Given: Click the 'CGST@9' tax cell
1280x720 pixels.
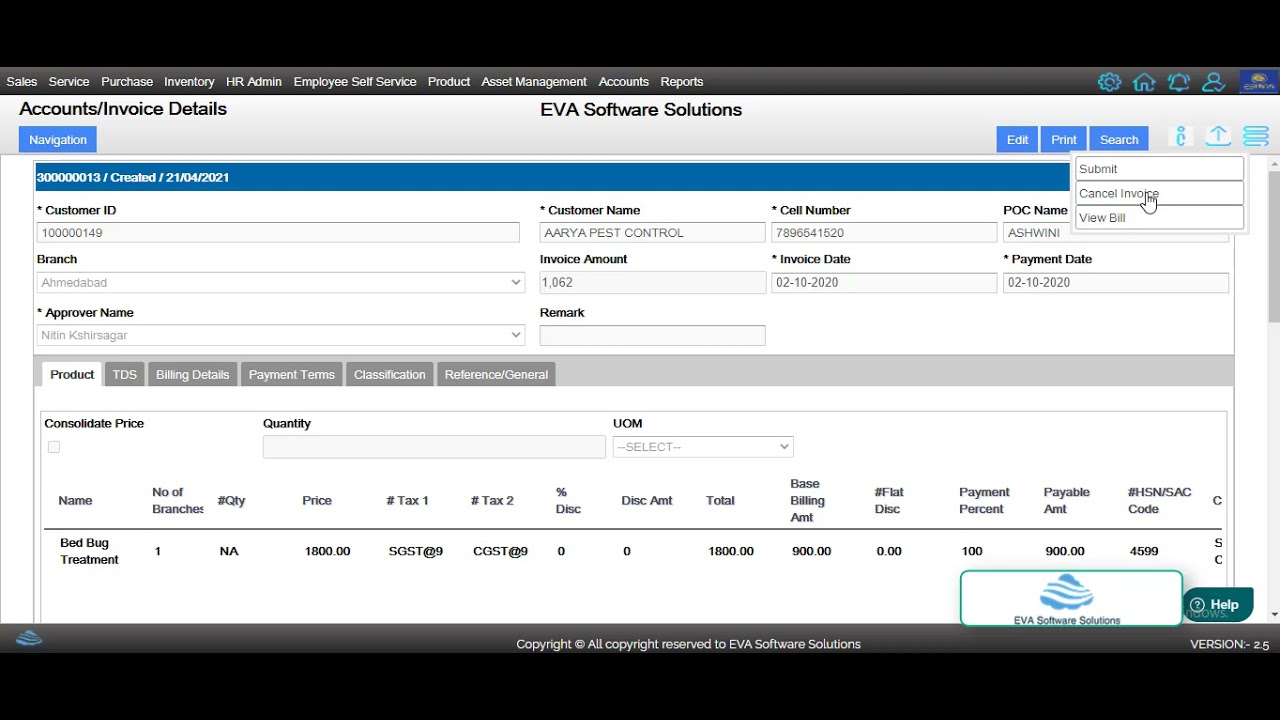Looking at the screenshot, I should click(x=500, y=551).
